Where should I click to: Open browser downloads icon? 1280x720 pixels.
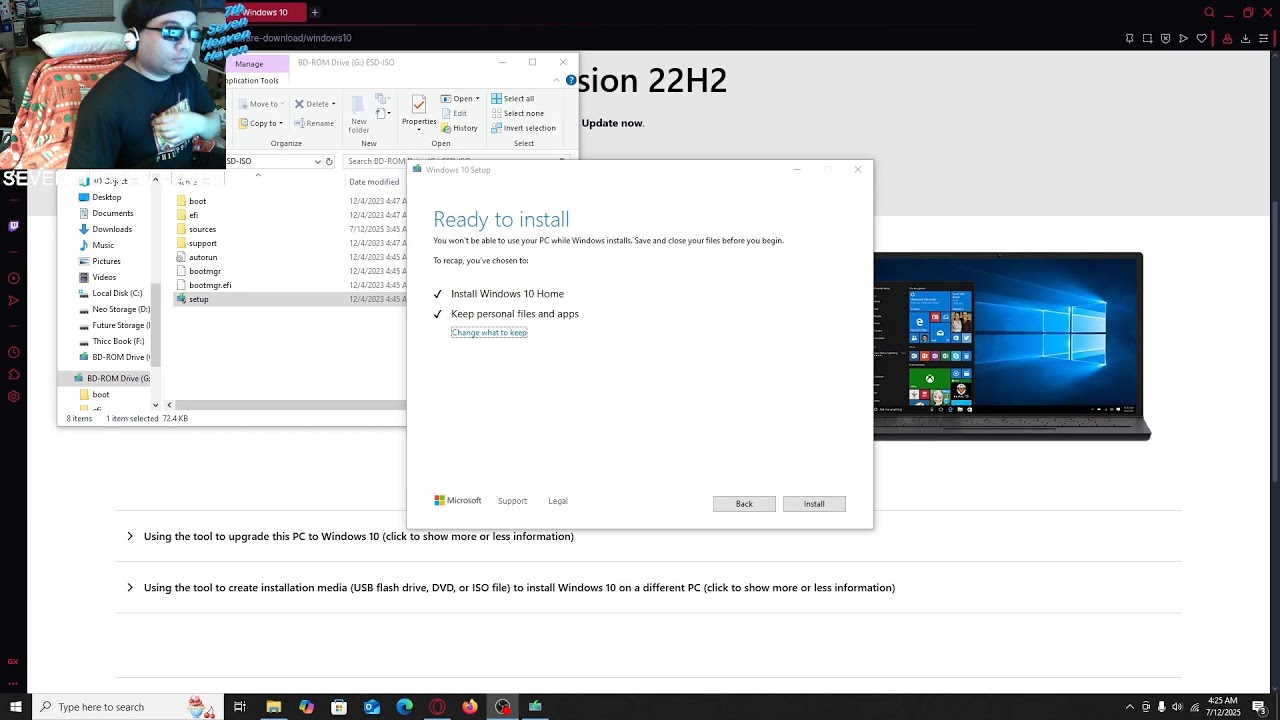click(x=1245, y=38)
